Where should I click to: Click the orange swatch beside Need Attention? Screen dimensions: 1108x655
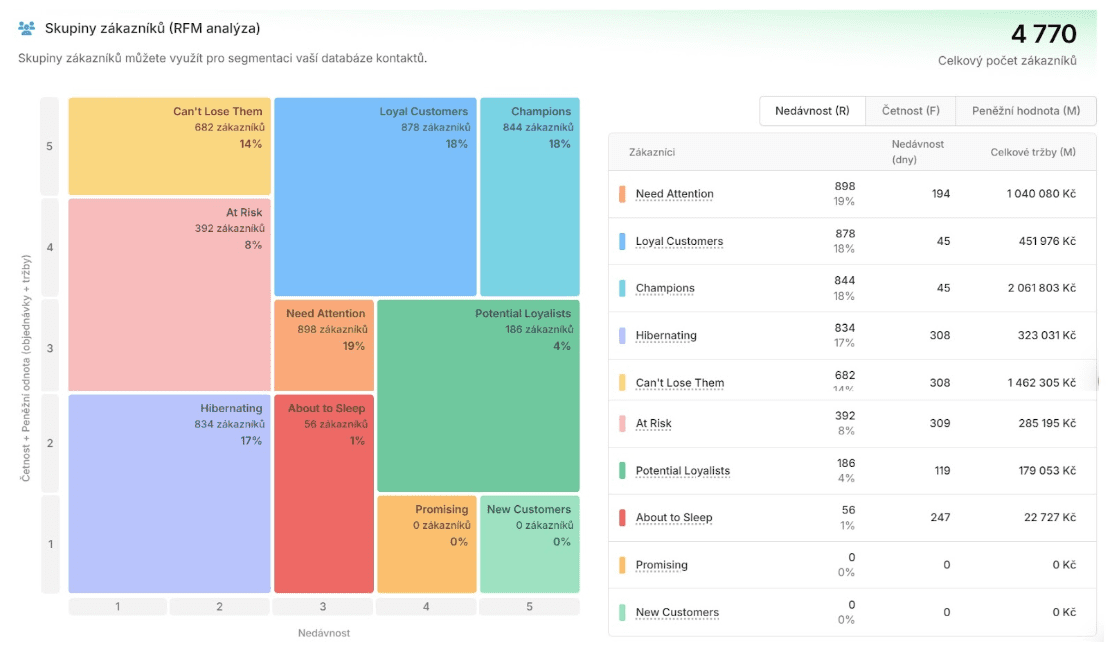tap(622, 194)
